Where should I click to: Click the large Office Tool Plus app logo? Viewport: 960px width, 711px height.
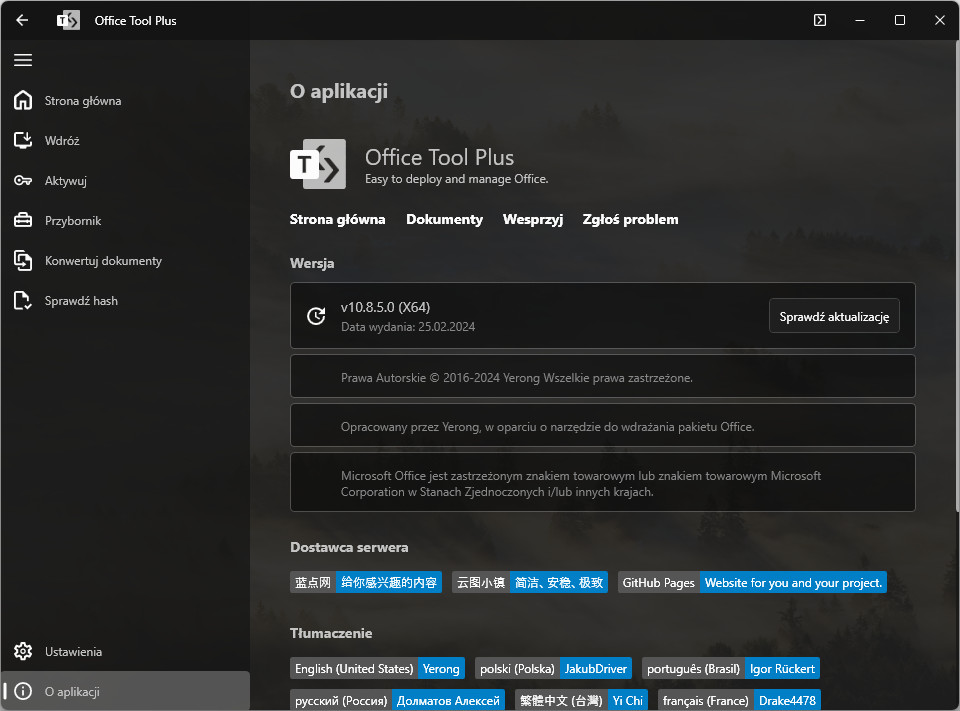318,164
